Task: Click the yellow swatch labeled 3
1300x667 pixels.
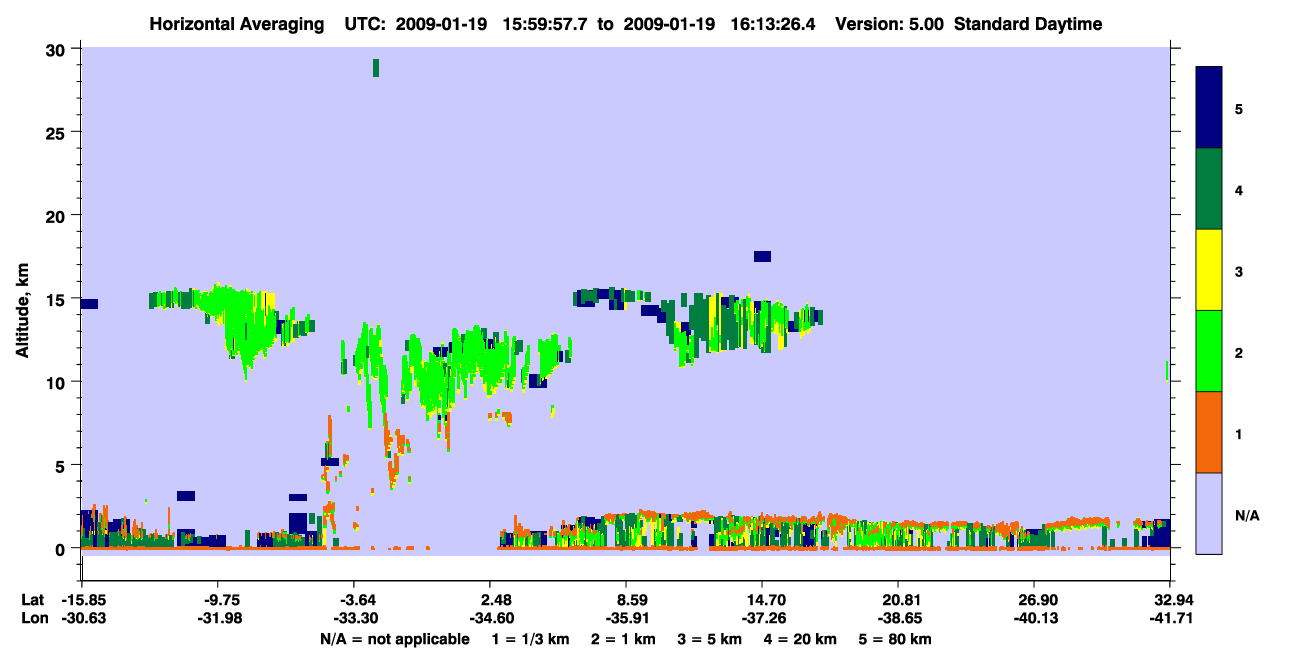Action: (1209, 270)
